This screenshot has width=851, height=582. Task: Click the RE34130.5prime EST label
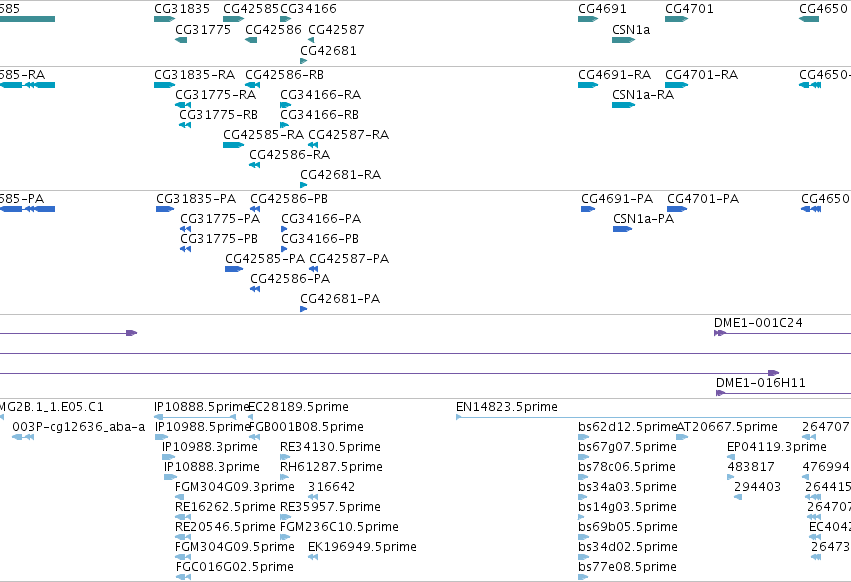point(330,447)
